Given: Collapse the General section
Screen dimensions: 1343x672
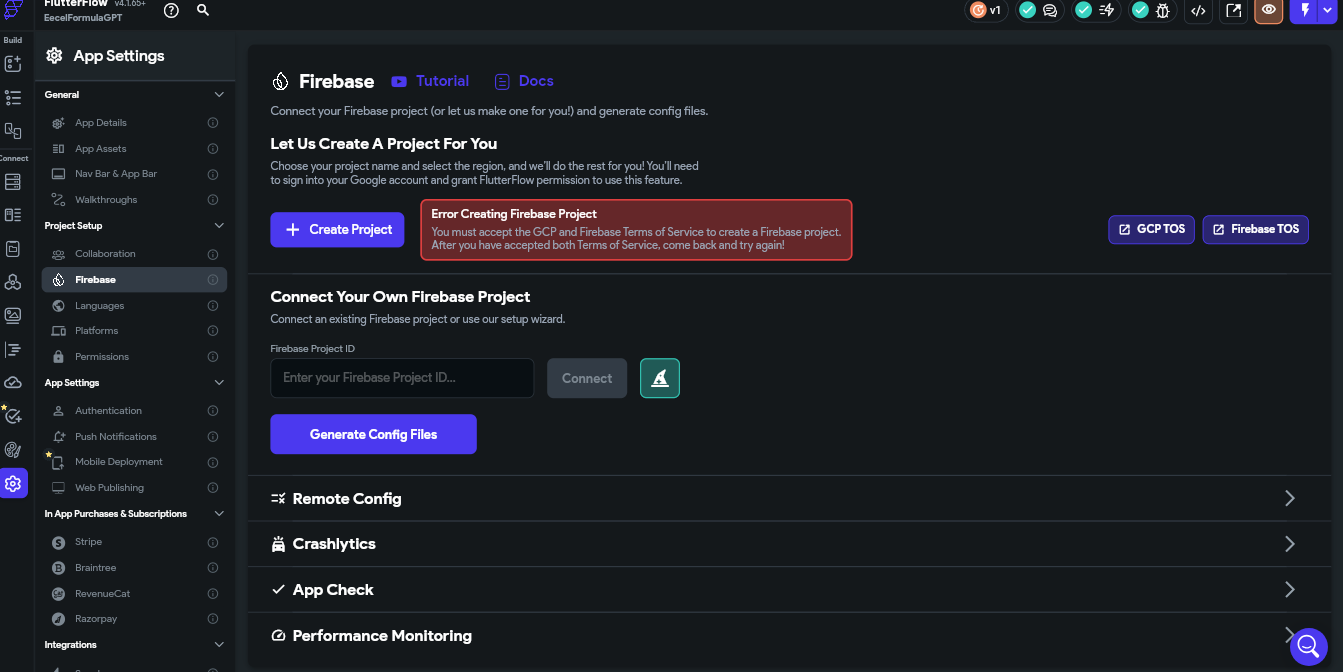Looking at the screenshot, I should coord(219,95).
